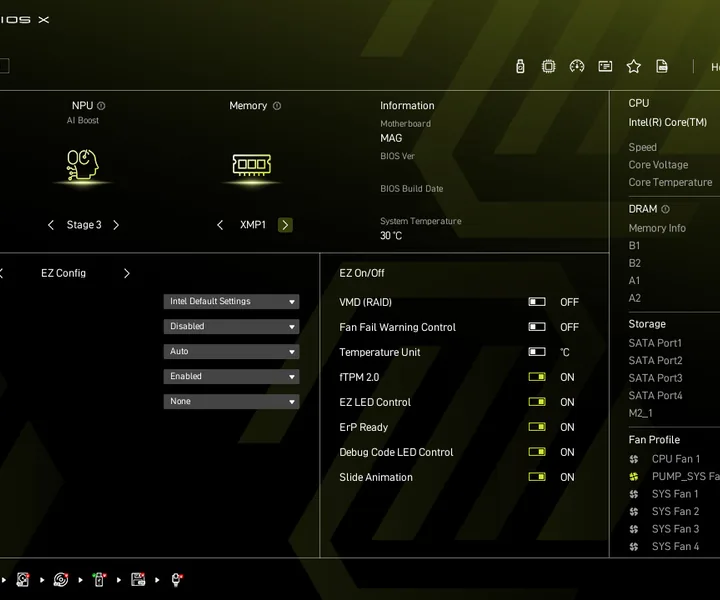Select the floppy disk boot device icon
Image resolution: width=720 pixels, height=600 pixels.
[x=138, y=579]
